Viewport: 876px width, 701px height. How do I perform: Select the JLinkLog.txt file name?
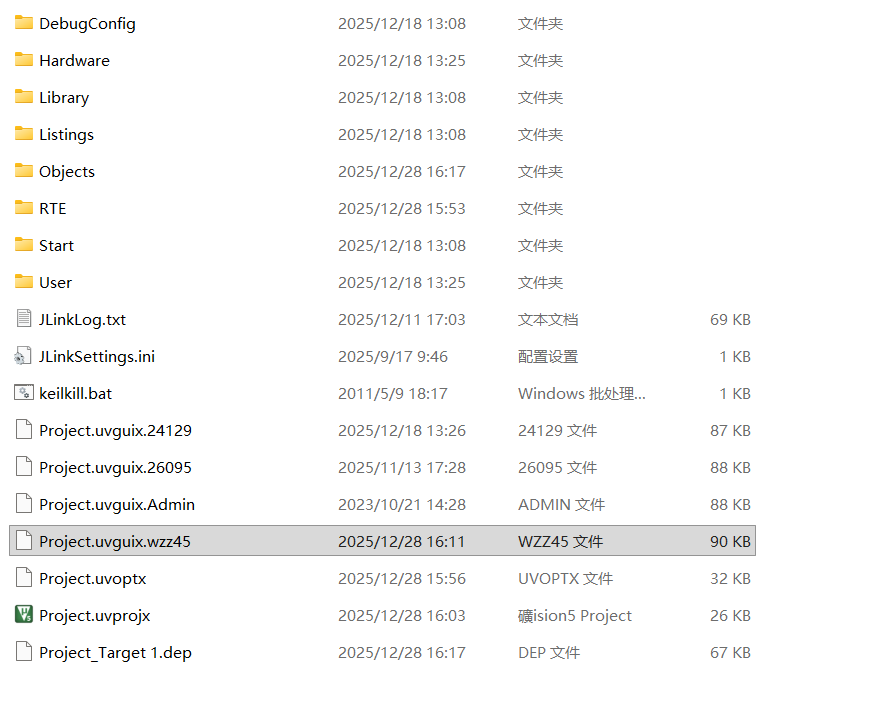coord(82,319)
